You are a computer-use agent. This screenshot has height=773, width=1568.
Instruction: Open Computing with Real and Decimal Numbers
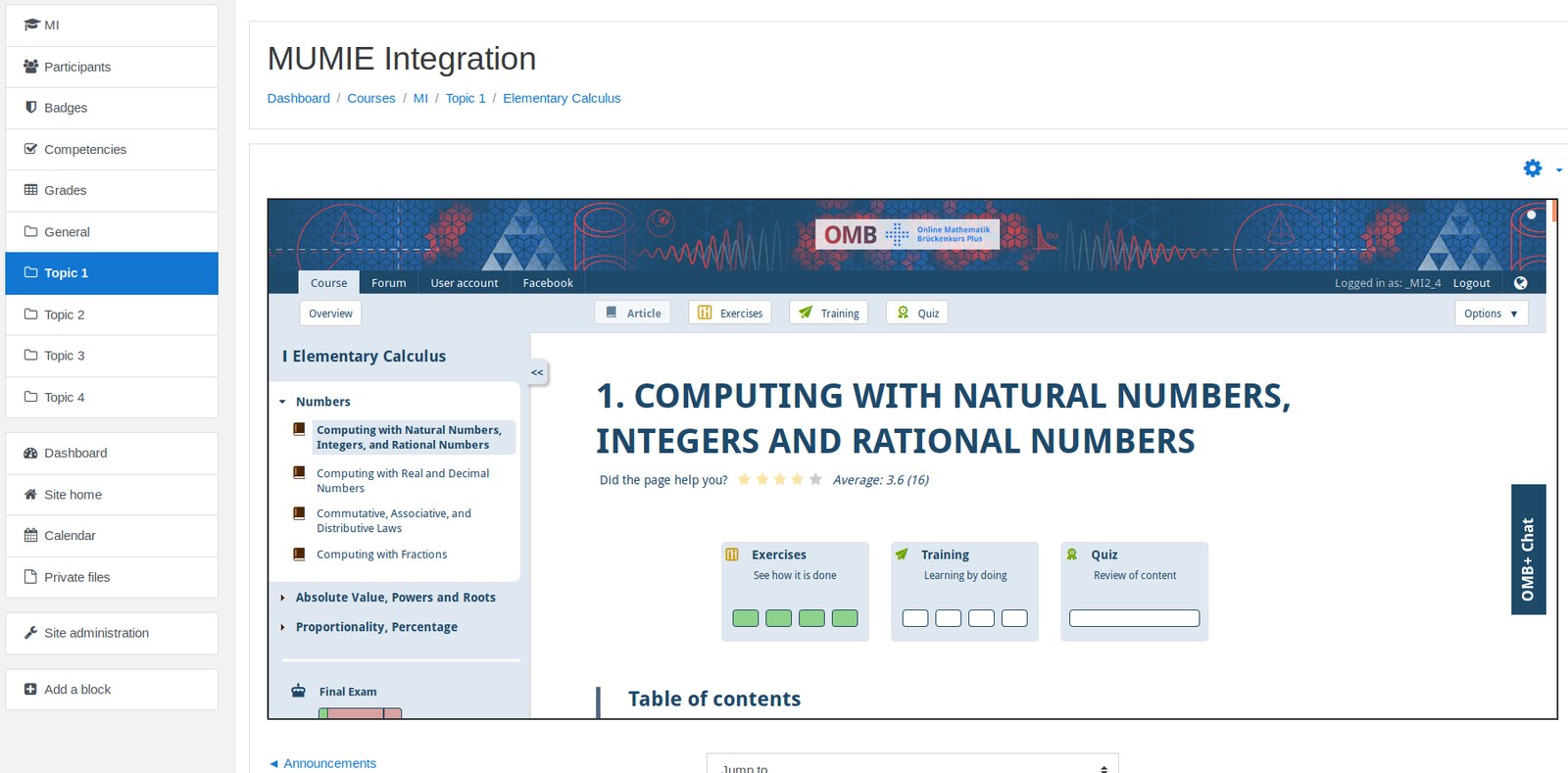[403, 480]
